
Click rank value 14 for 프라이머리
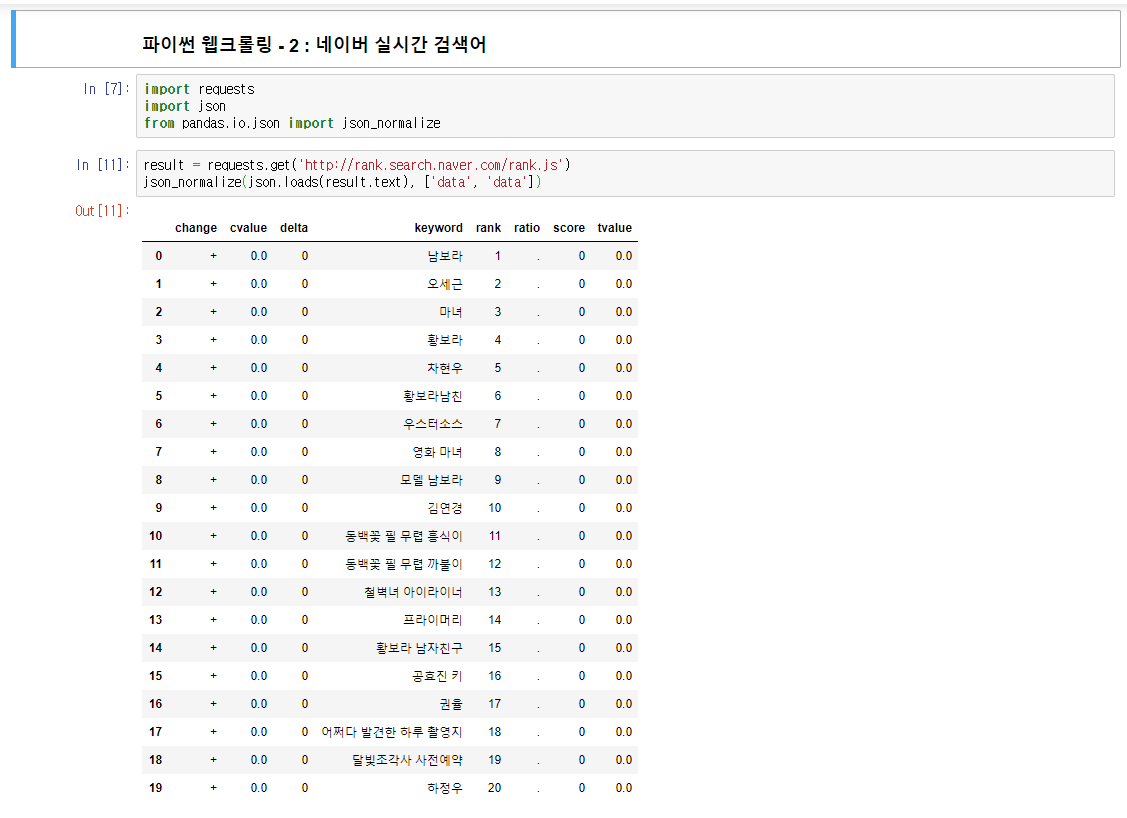coord(494,620)
